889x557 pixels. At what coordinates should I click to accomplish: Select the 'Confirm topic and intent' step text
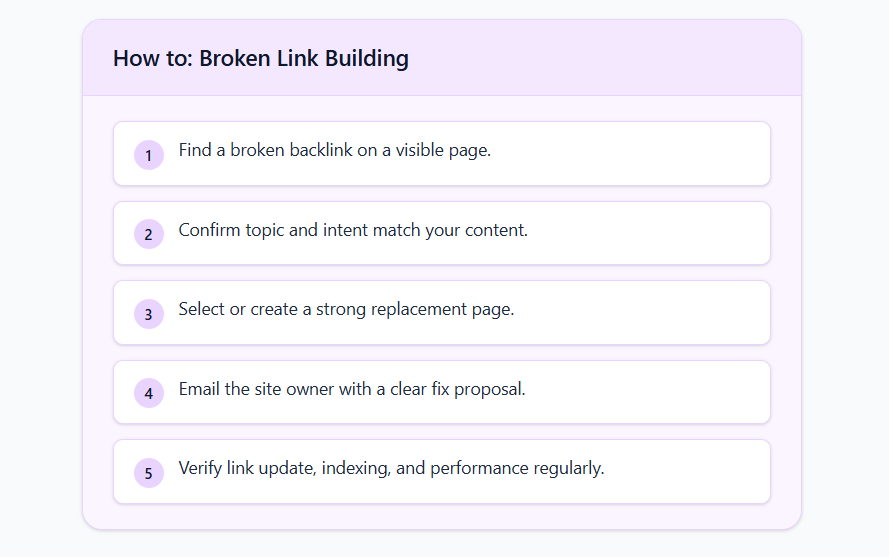353,230
